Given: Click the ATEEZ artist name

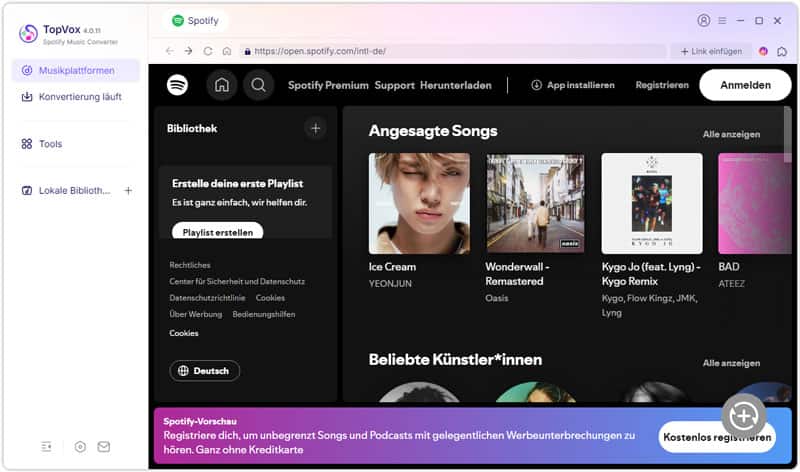Looking at the screenshot, I should coord(731,284).
